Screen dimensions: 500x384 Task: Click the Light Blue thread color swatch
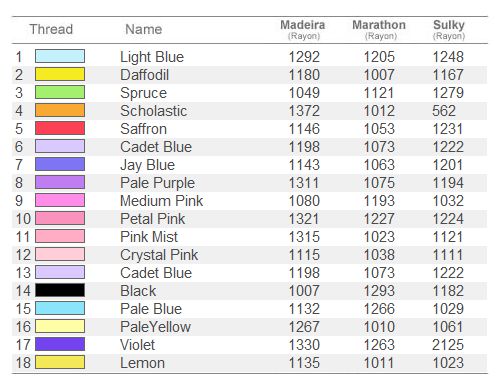(x=60, y=56)
